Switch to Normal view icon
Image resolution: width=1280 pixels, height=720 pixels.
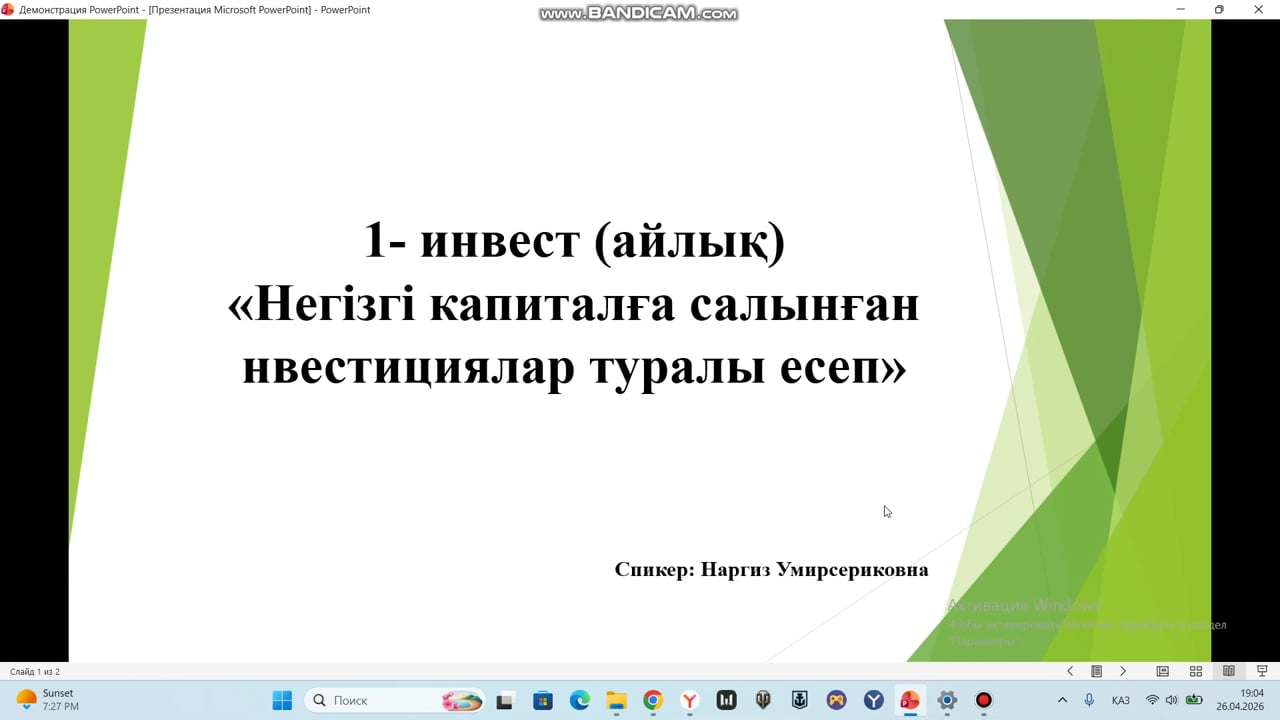click(1162, 671)
